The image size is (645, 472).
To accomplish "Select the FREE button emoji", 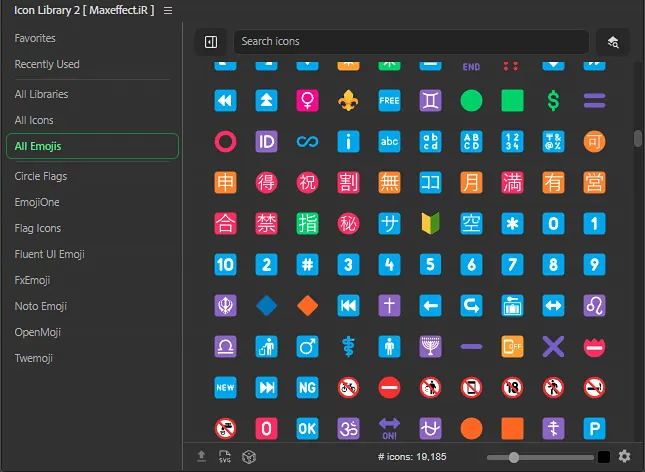I will tap(389, 100).
